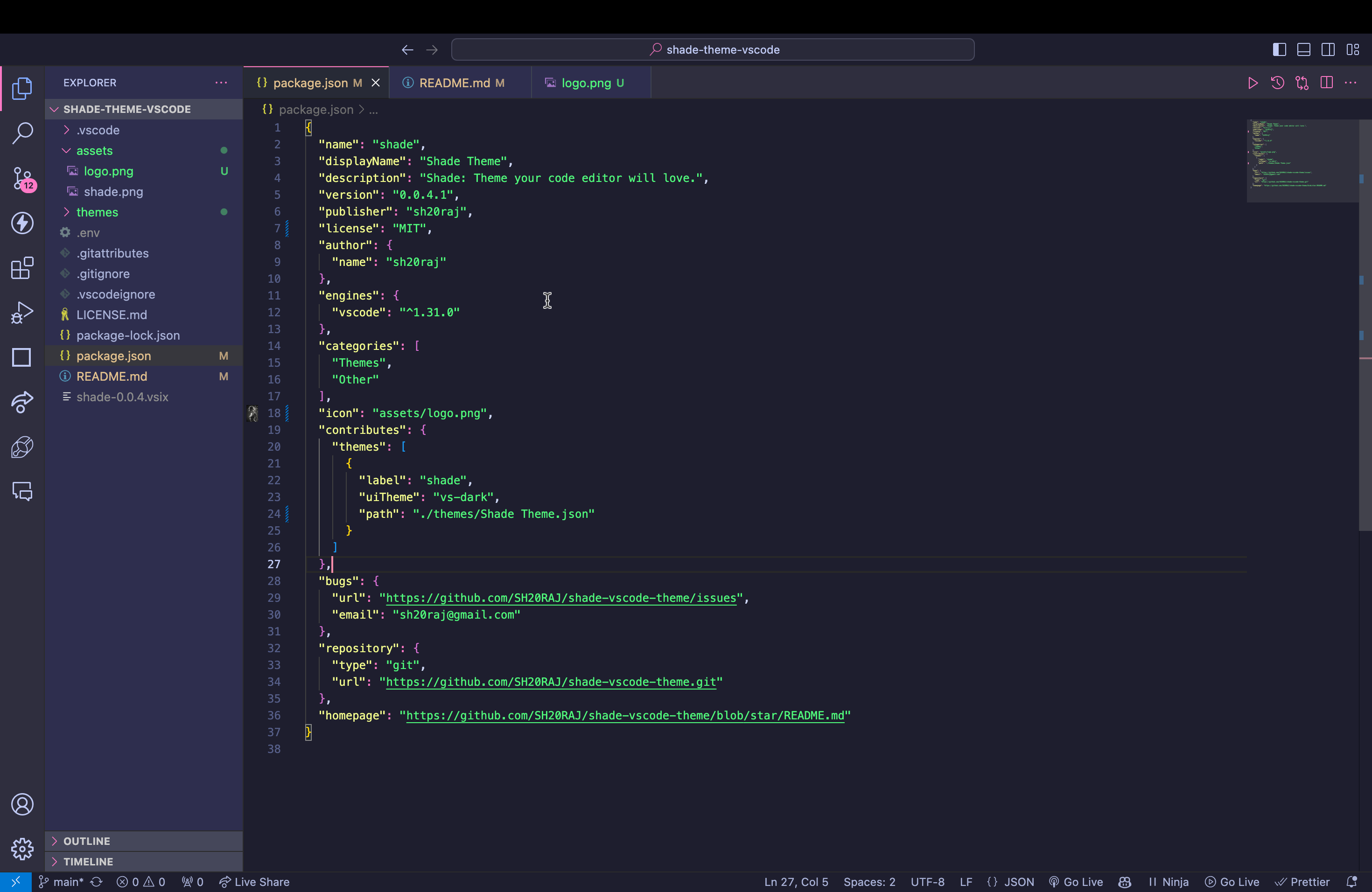The height and width of the screenshot is (892, 1372).
Task: Expand the themes folder
Action: coord(97,212)
